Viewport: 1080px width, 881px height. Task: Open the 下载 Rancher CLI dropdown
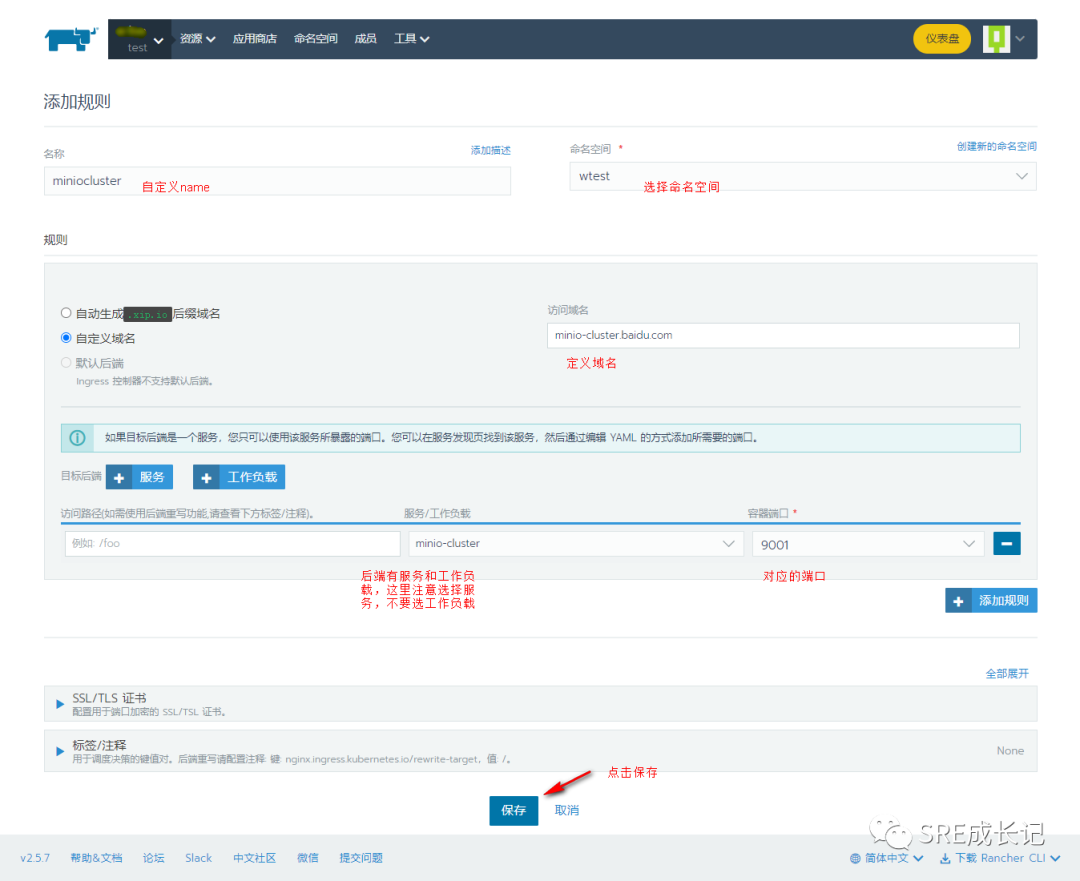coord(1000,858)
